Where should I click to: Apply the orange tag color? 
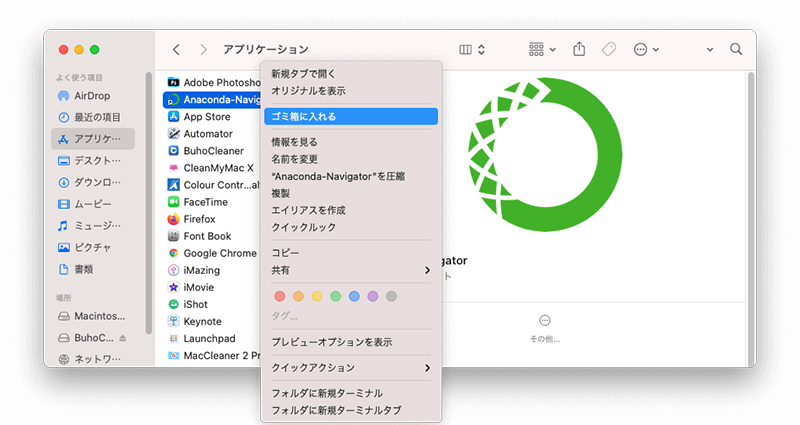(x=298, y=296)
